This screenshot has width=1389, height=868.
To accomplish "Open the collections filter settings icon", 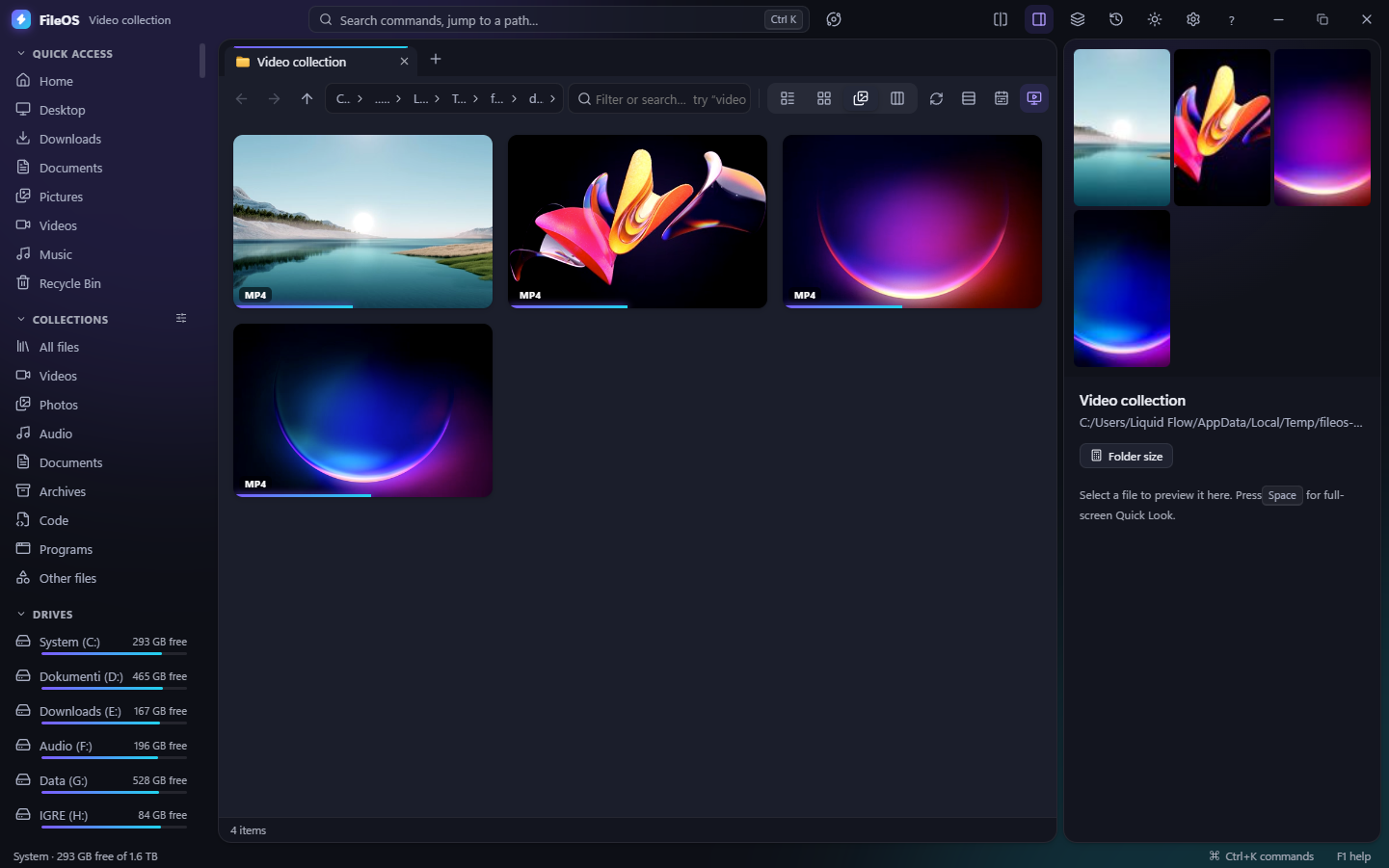I will point(181,318).
